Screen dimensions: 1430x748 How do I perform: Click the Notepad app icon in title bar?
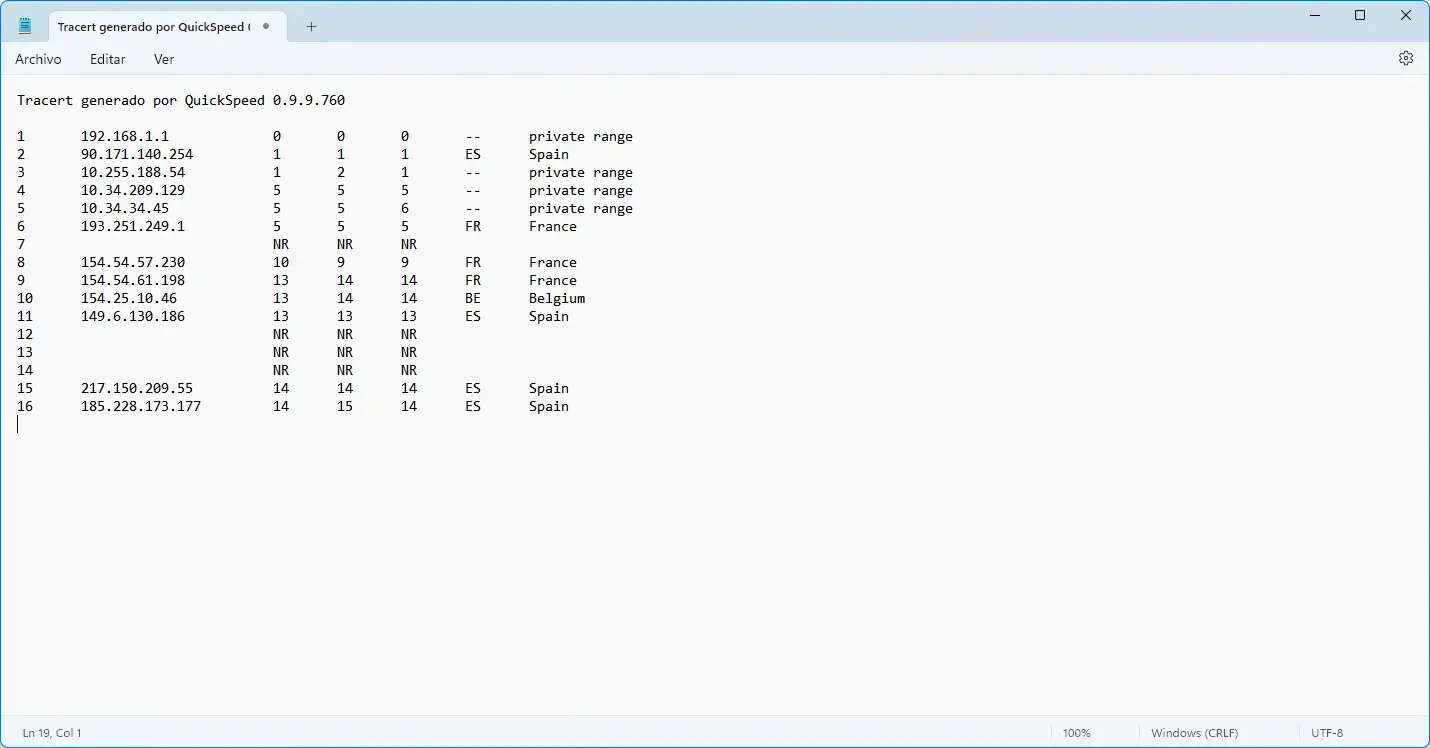tap(25, 26)
